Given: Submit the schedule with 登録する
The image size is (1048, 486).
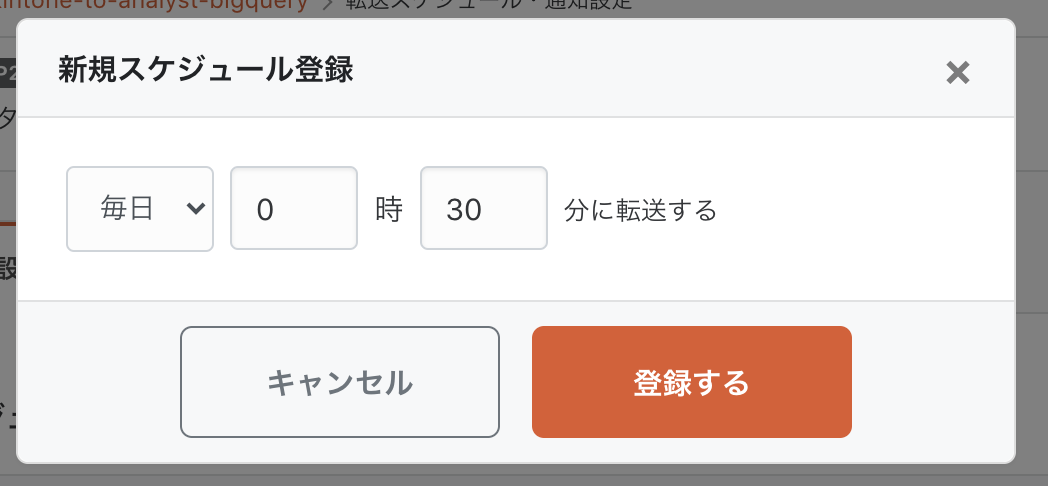Looking at the screenshot, I should 691,382.
